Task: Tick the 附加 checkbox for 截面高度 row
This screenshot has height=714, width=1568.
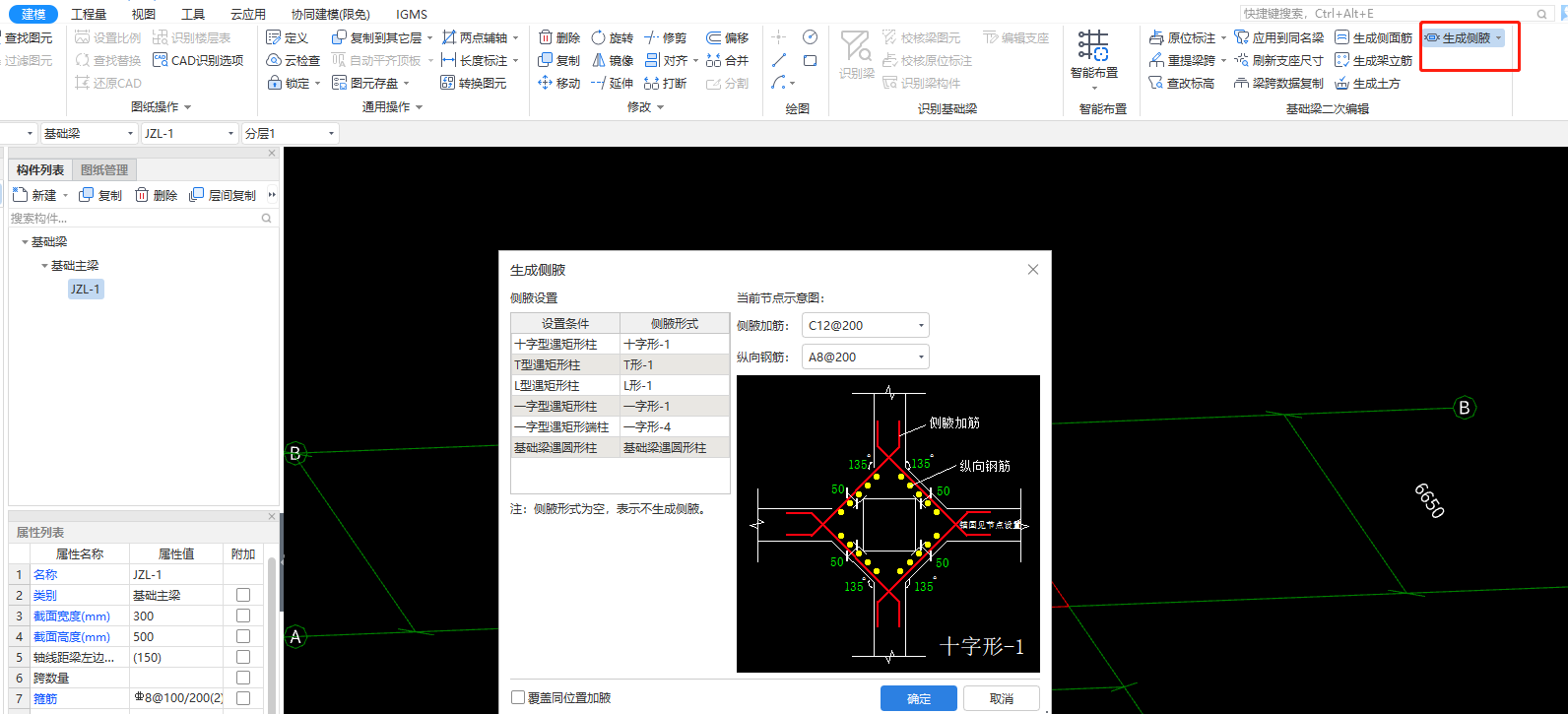Action: pos(243,636)
